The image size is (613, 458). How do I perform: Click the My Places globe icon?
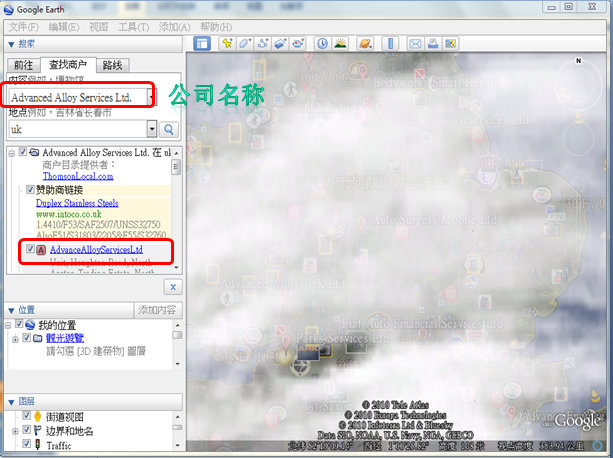coord(30,325)
